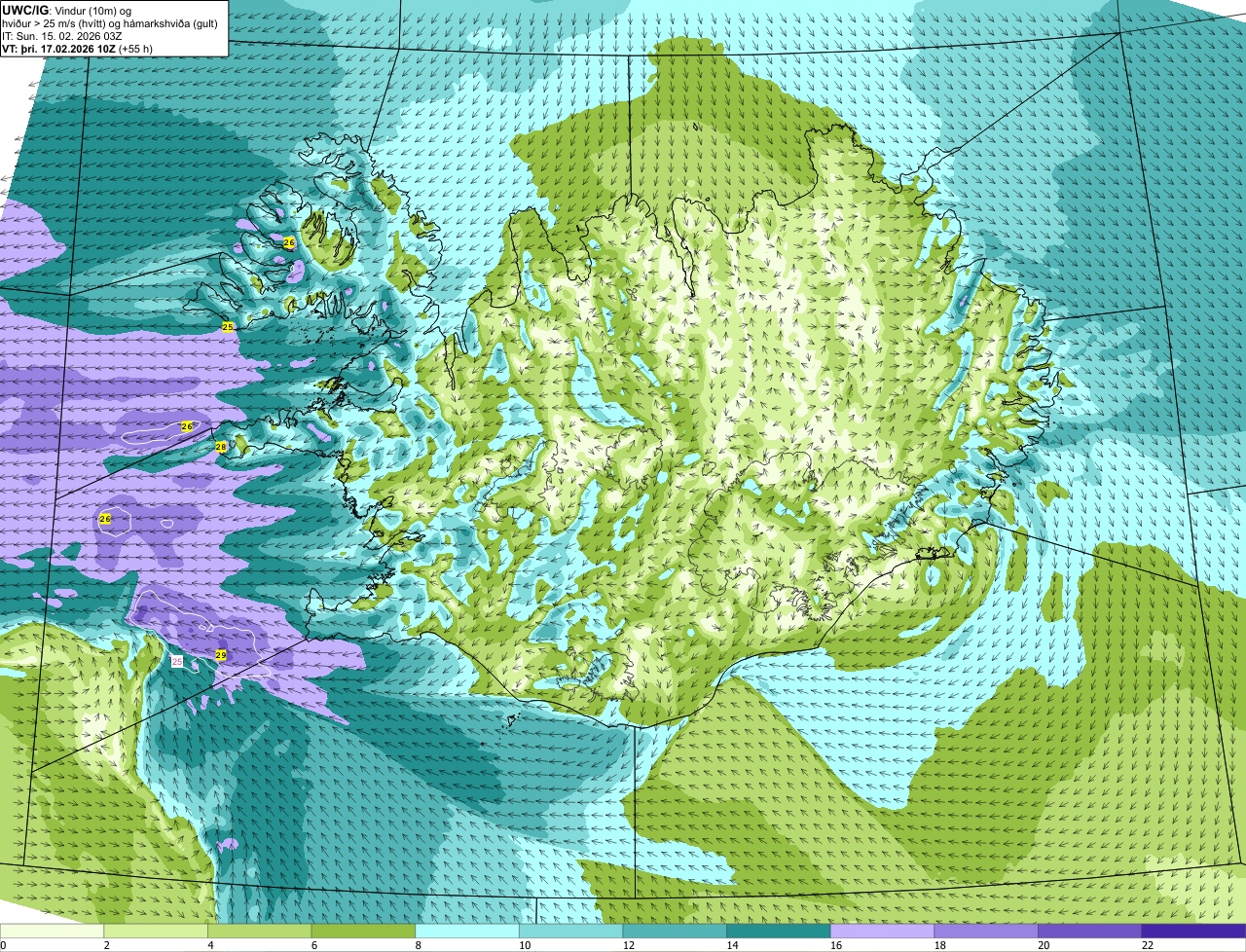Click the 'VT: þri. 17.02.2026 10Z (+55 h)' line
Viewport: 1246px width, 952px height.
click(x=78, y=48)
